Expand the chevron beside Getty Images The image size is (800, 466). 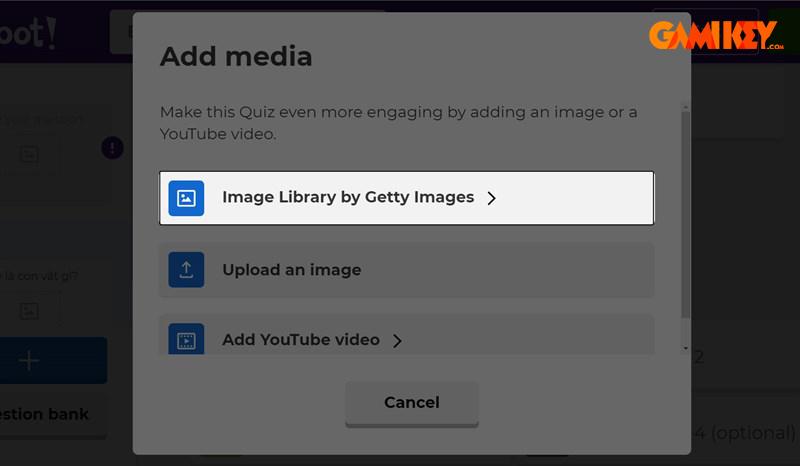[491, 198]
